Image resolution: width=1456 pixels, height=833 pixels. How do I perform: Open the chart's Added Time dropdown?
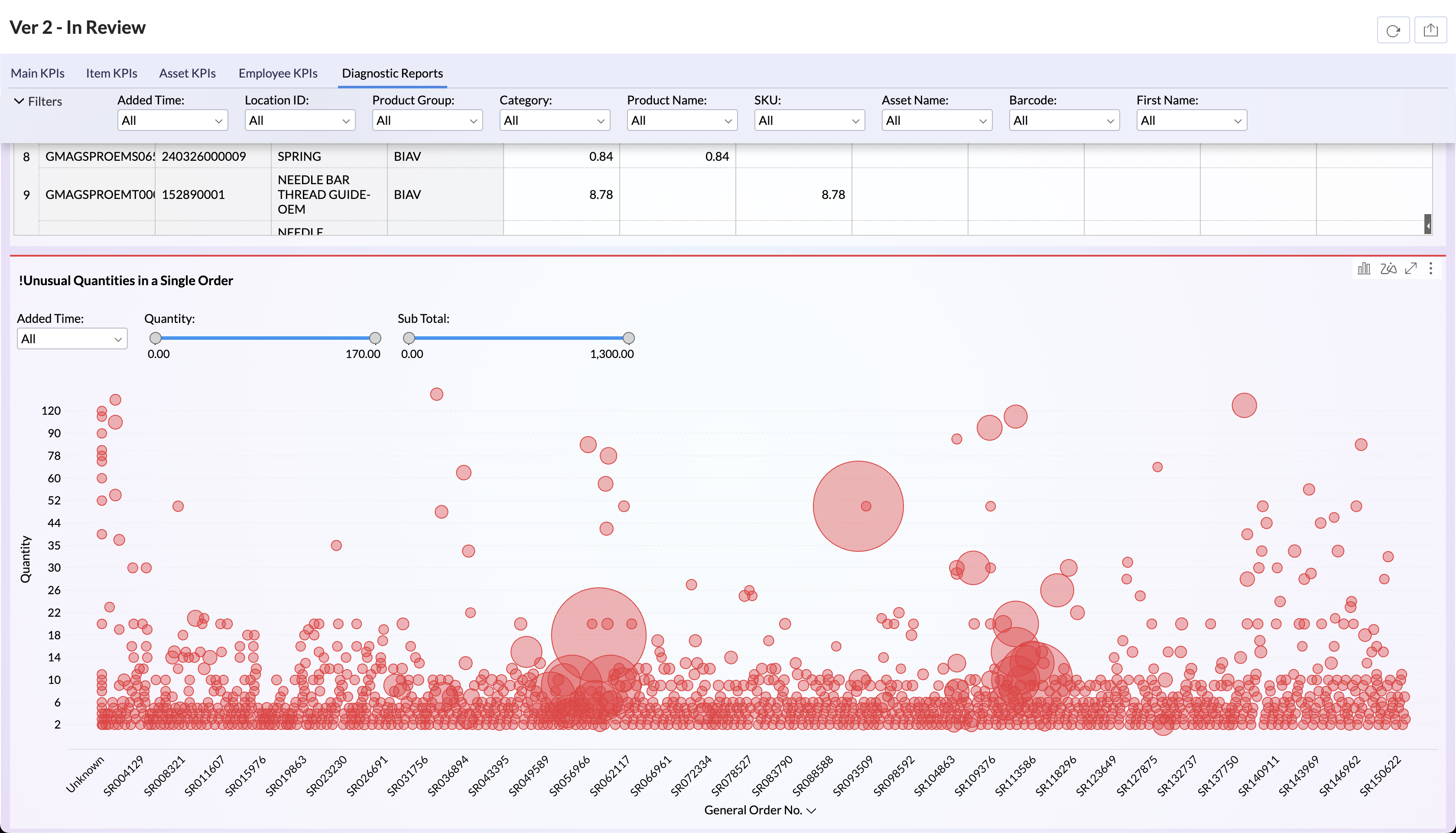[71, 338]
